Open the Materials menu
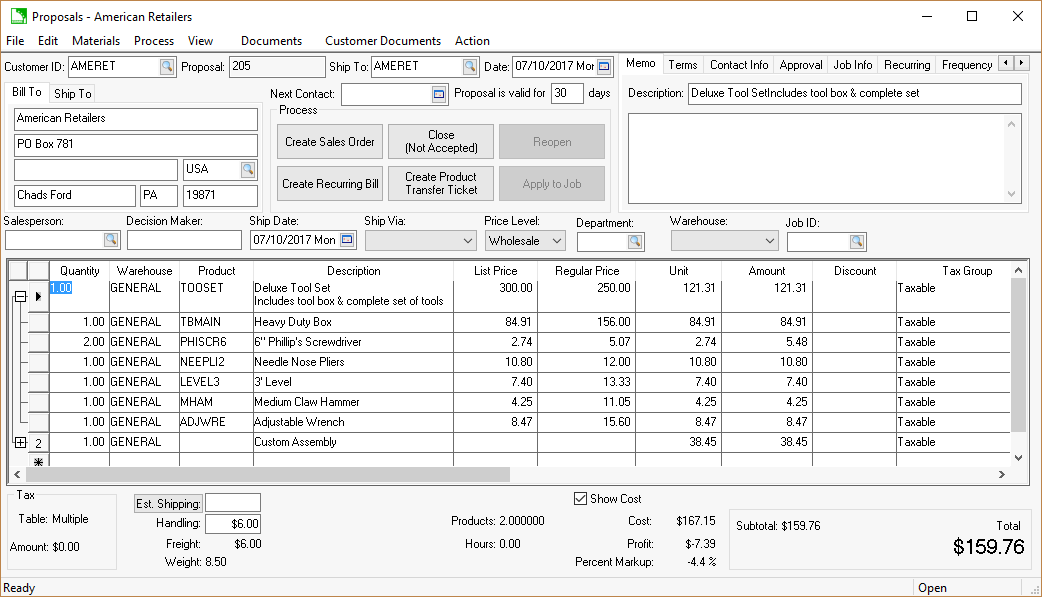 click(96, 41)
